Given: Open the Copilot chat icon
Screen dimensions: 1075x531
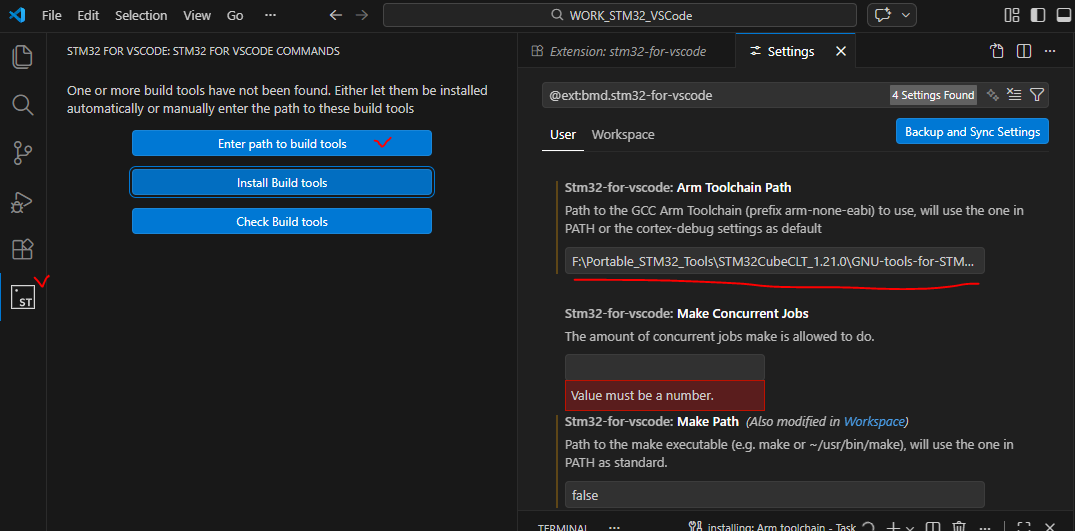Looking at the screenshot, I should pos(883,15).
